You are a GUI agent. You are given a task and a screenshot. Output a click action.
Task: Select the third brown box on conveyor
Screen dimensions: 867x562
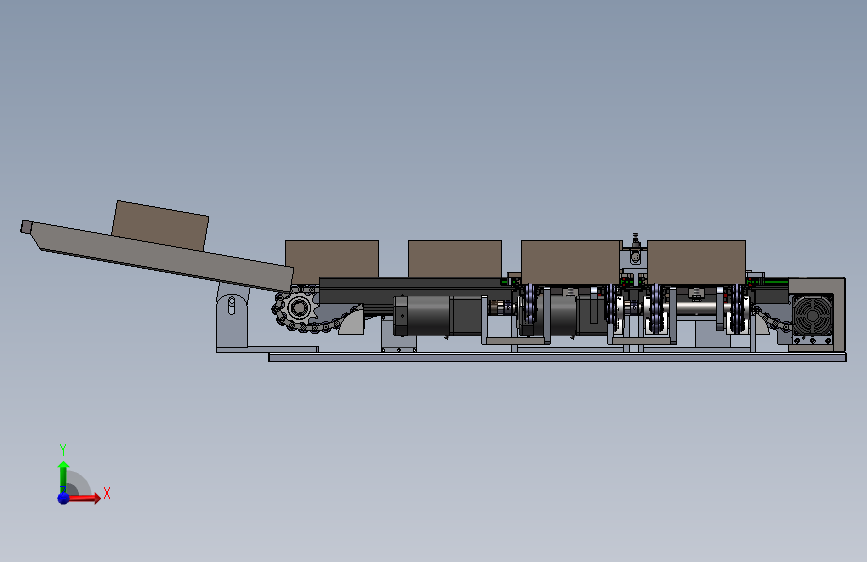571,262
